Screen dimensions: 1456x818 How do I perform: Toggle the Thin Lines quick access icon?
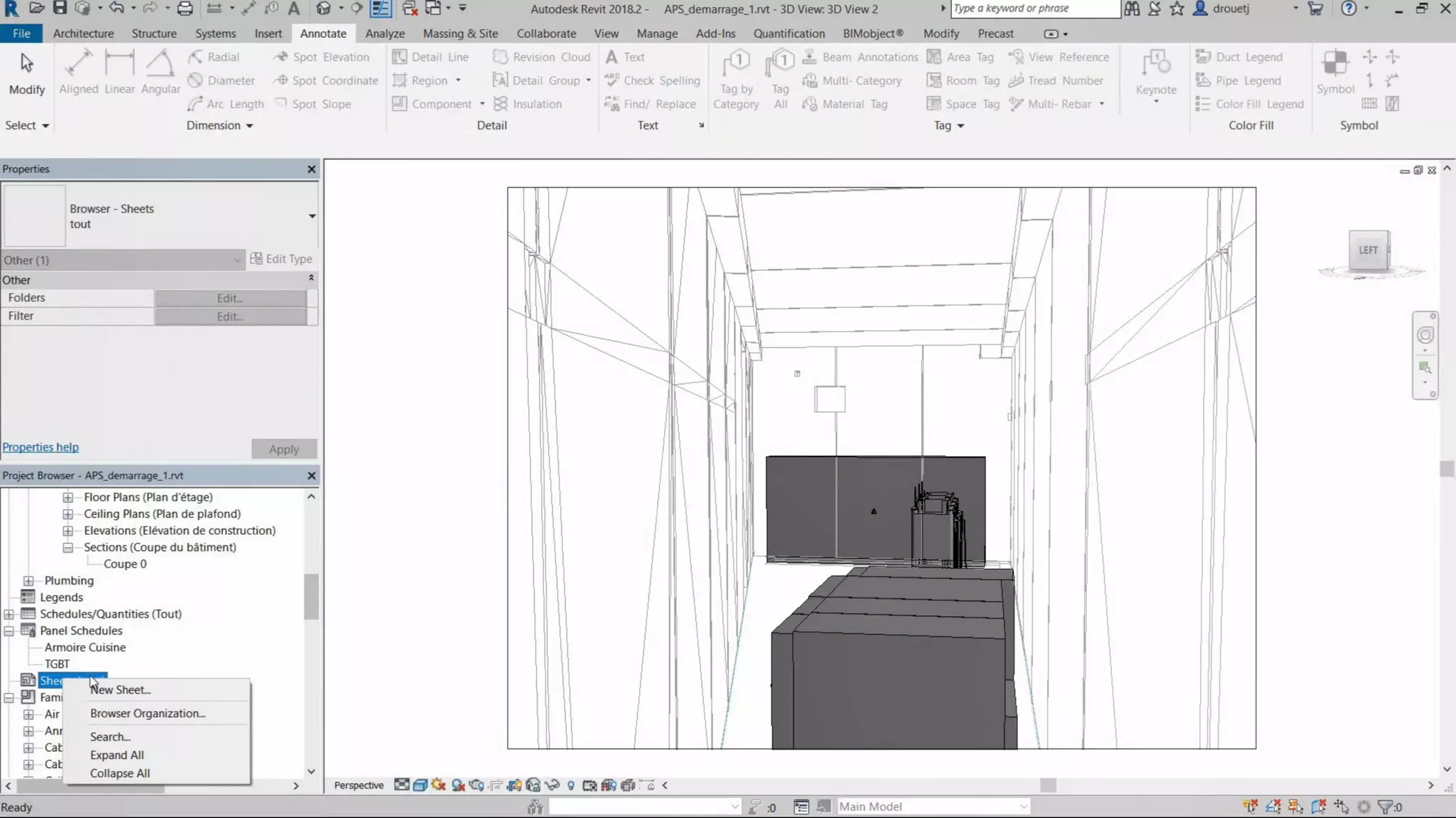click(x=380, y=9)
